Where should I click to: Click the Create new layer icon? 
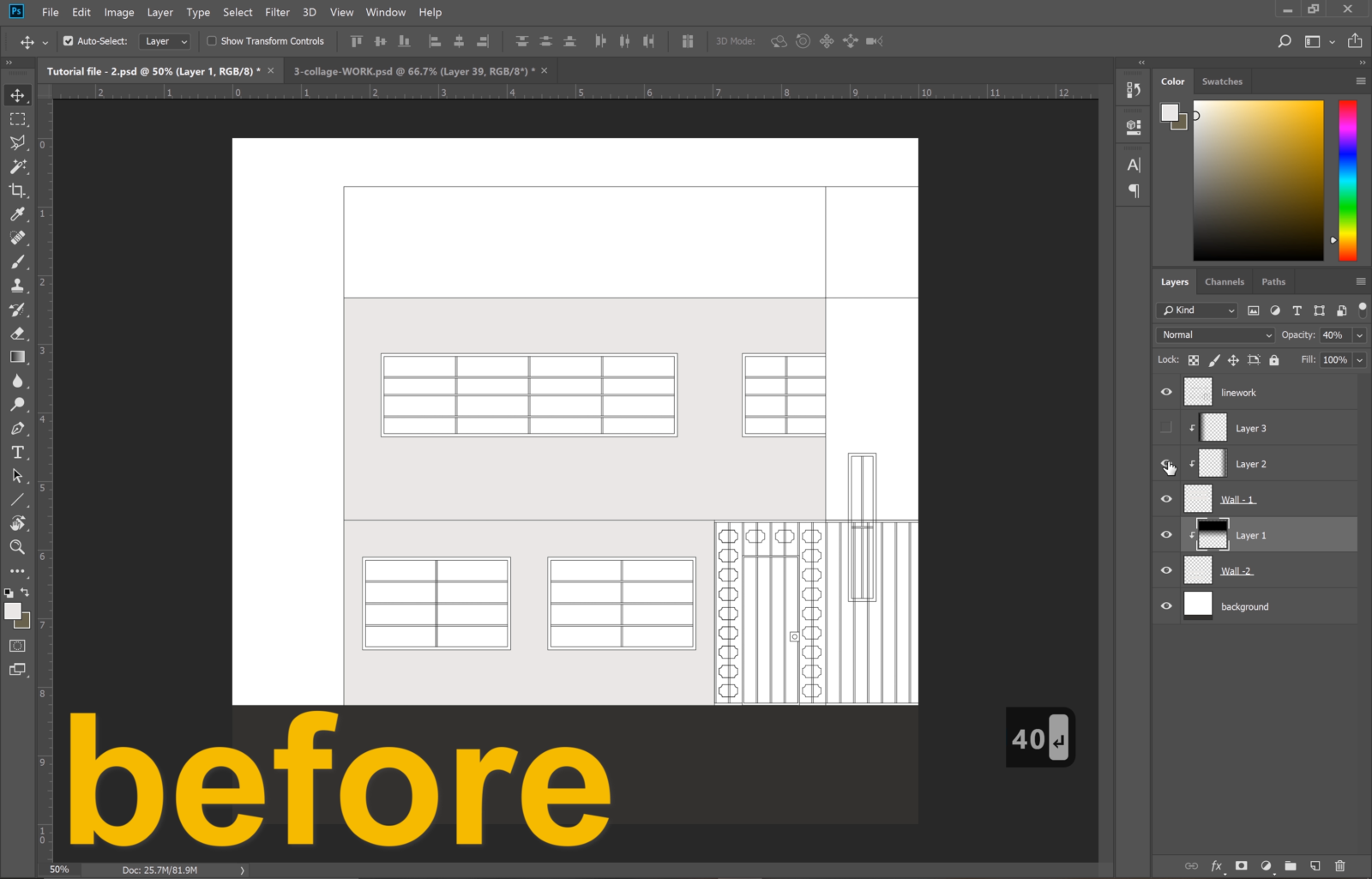pyautogui.click(x=1315, y=865)
